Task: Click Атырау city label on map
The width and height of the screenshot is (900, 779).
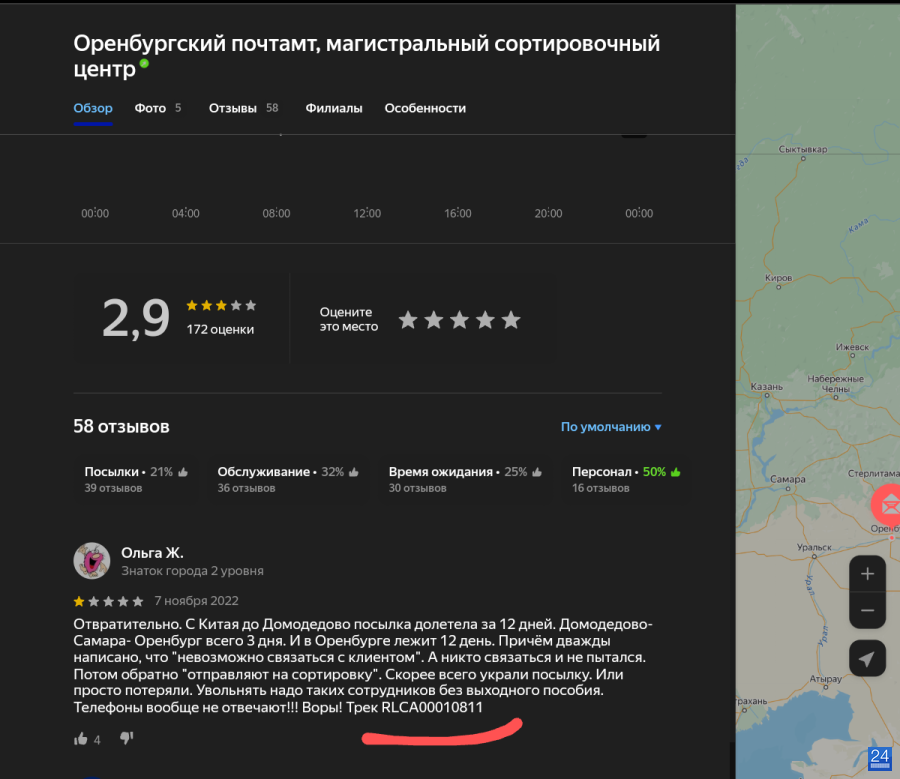Action: click(825, 679)
